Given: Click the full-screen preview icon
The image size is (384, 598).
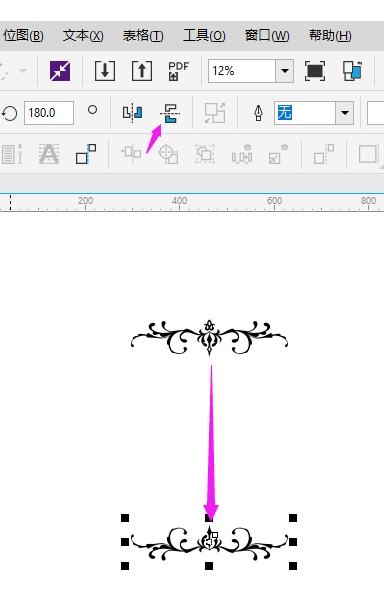Looking at the screenshot, I should [x=315, y=71].
